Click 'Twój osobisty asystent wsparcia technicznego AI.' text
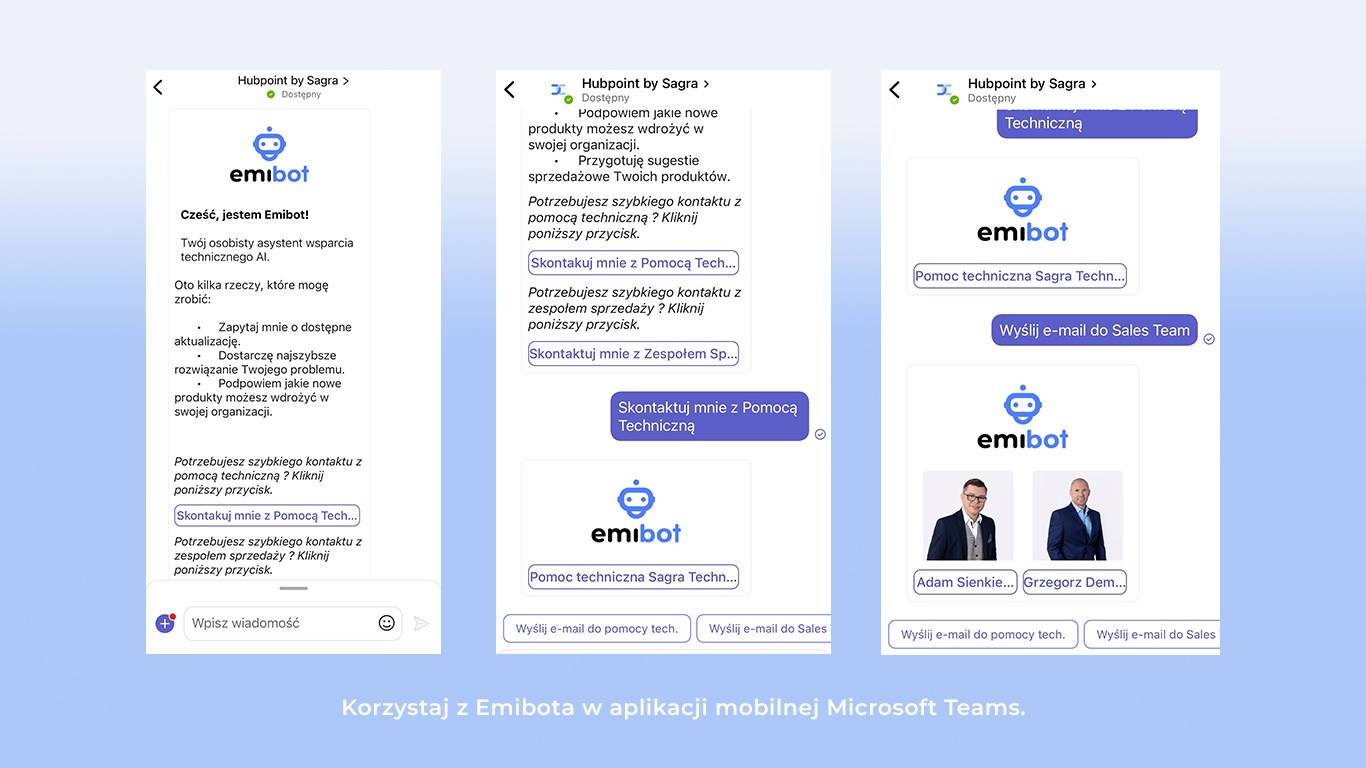The width and height of the screenshot is (1366, 768). pos(267,250)
